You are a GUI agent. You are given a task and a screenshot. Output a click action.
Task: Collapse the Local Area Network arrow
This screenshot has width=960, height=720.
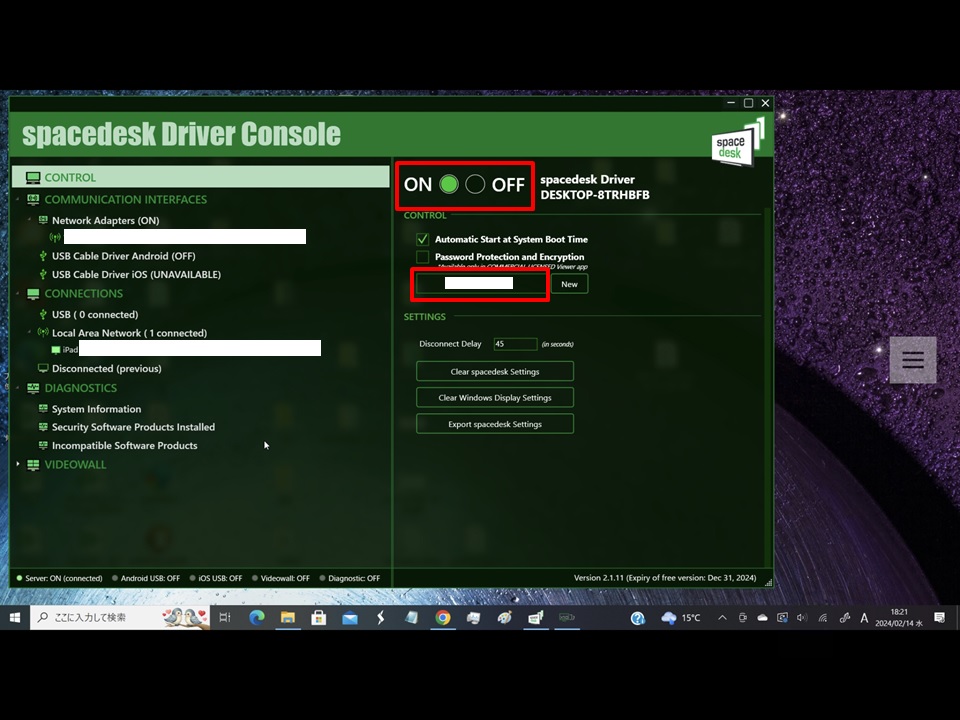coord(29,332)
